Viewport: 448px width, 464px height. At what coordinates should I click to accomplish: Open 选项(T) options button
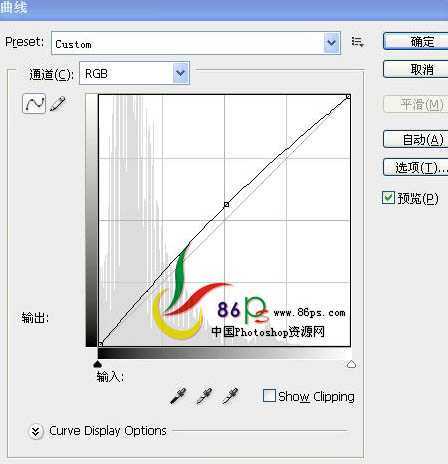click(x=416, y=167)
